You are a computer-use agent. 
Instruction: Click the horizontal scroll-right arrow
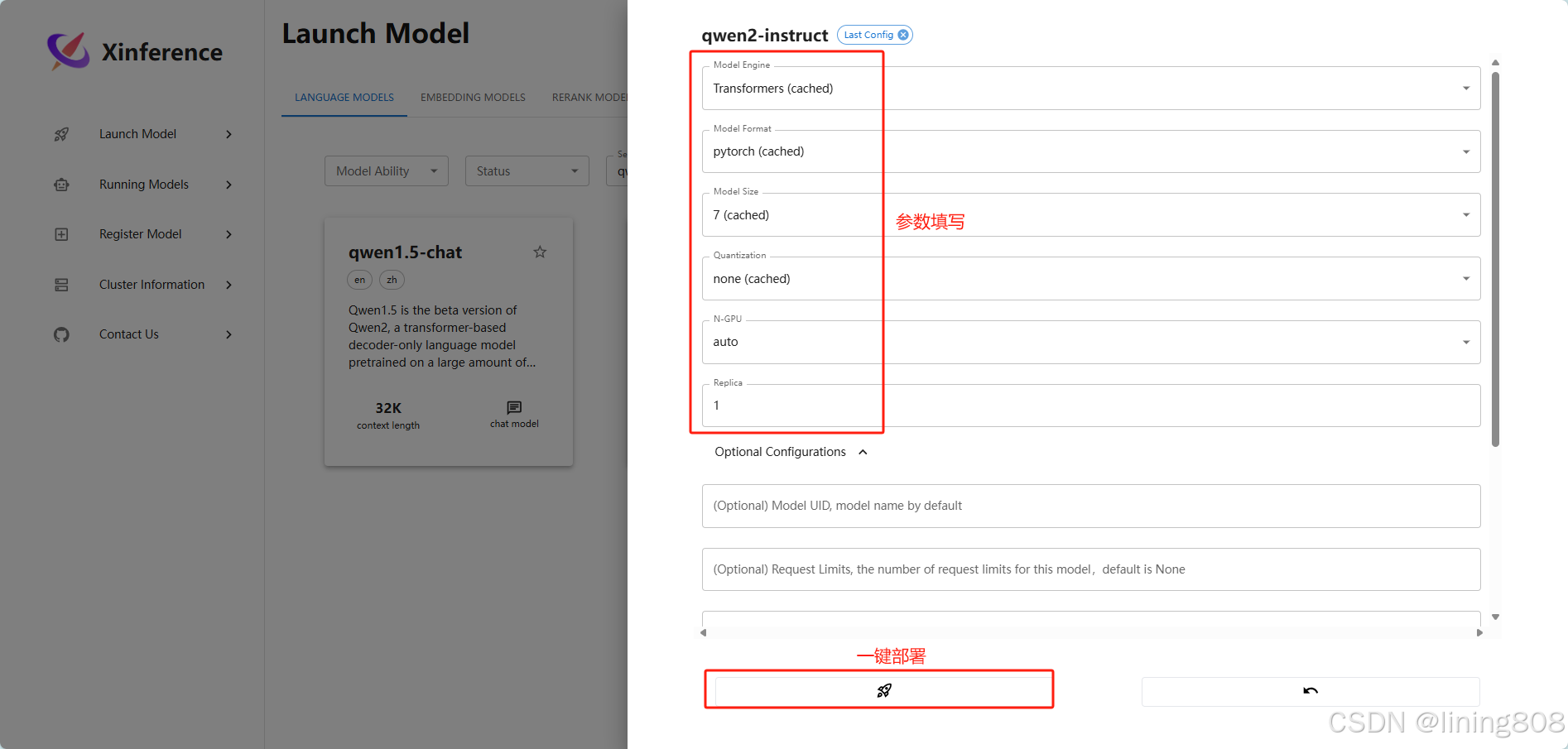1479,632
